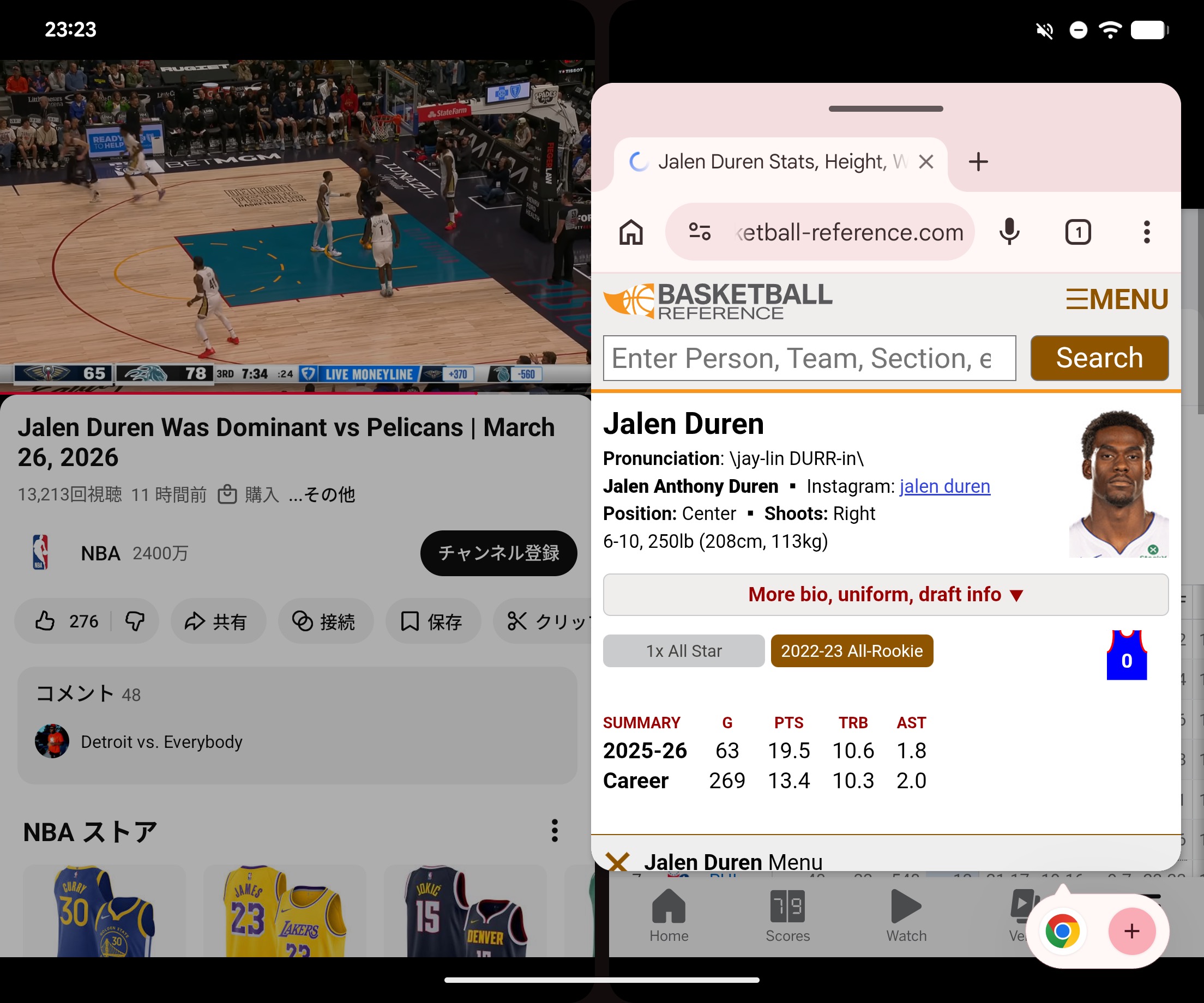Image resolution: width=1204 pixels, height=1003 pixels.
Task: Open the James 23 Lakers jersey item
Action: coord(285,911)
